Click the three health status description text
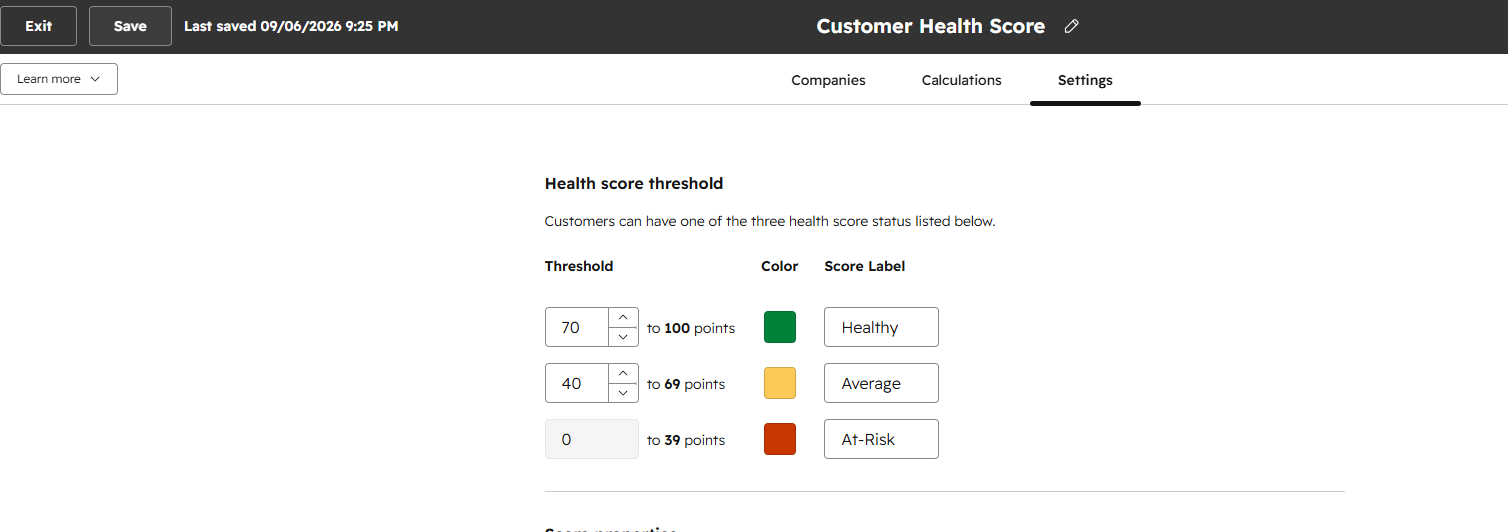Image resolution: width=1508 pixels, height=532 pixels. 770,221
